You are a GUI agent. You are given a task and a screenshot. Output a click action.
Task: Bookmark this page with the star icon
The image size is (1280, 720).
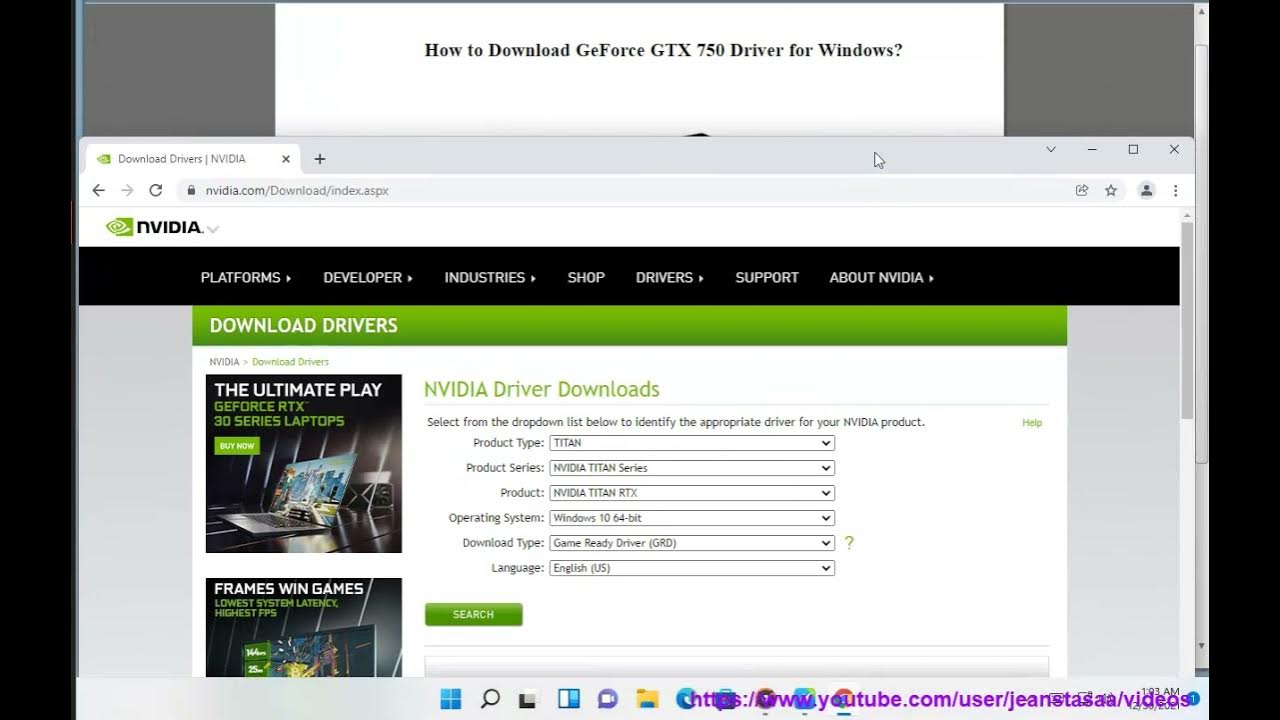pyautogui.click(x=1111, y=190)
